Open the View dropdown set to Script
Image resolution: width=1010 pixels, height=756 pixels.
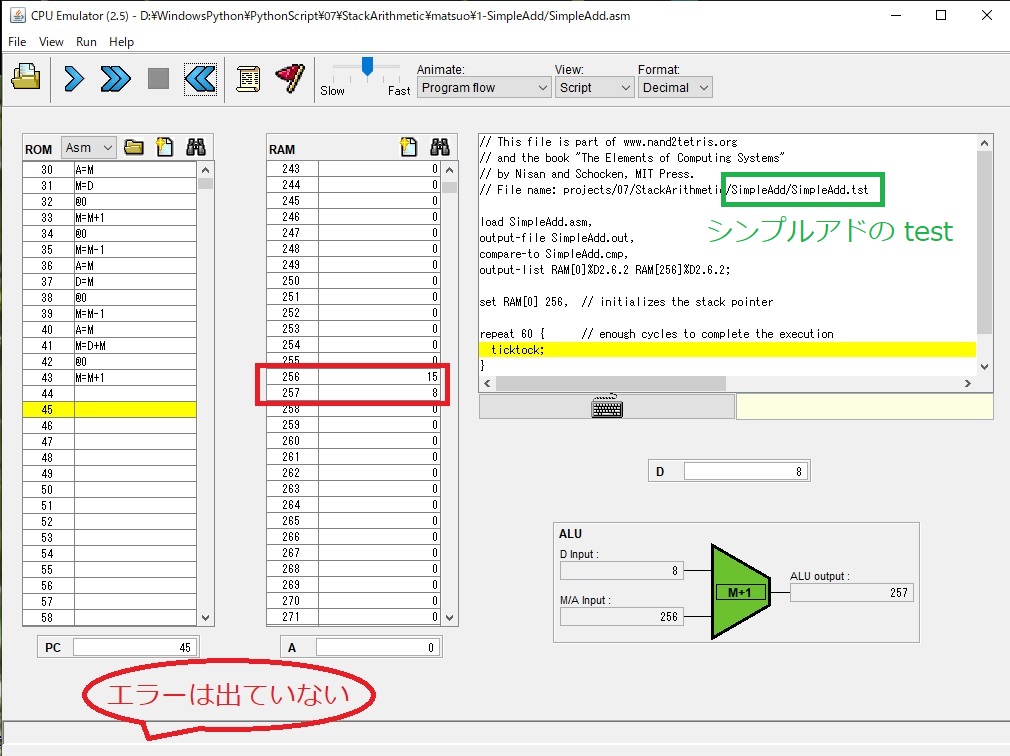[594, 88]
